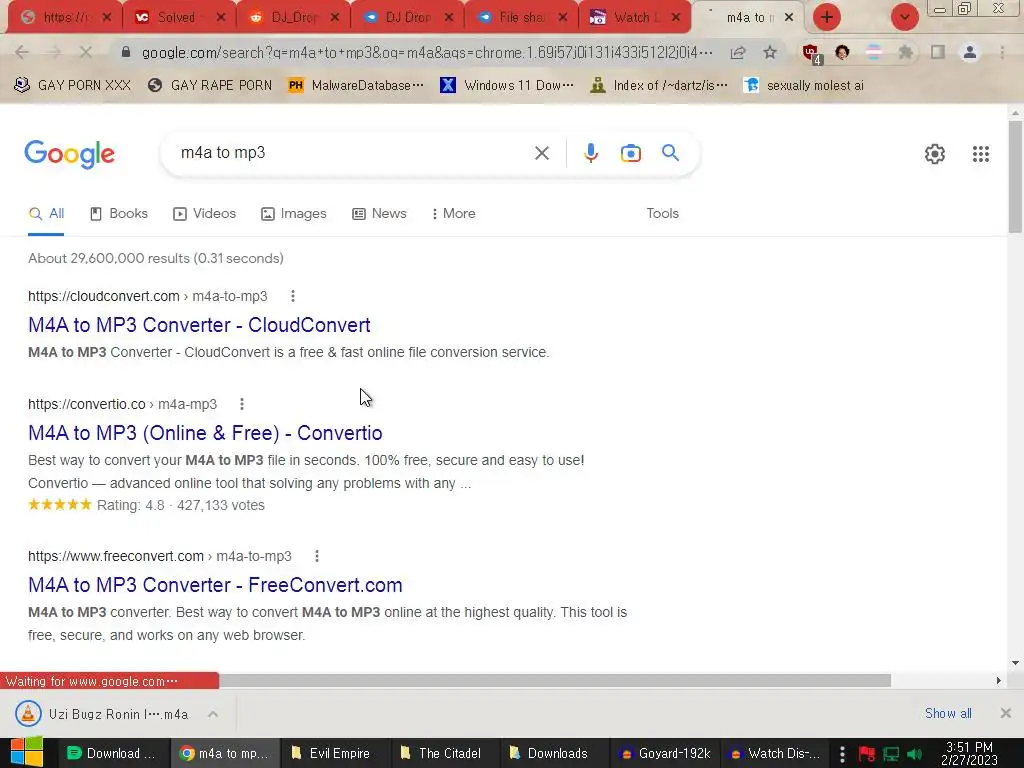Select the Books search filter
The width and height of the screenshot is (1024, 768).
[119, 214]
